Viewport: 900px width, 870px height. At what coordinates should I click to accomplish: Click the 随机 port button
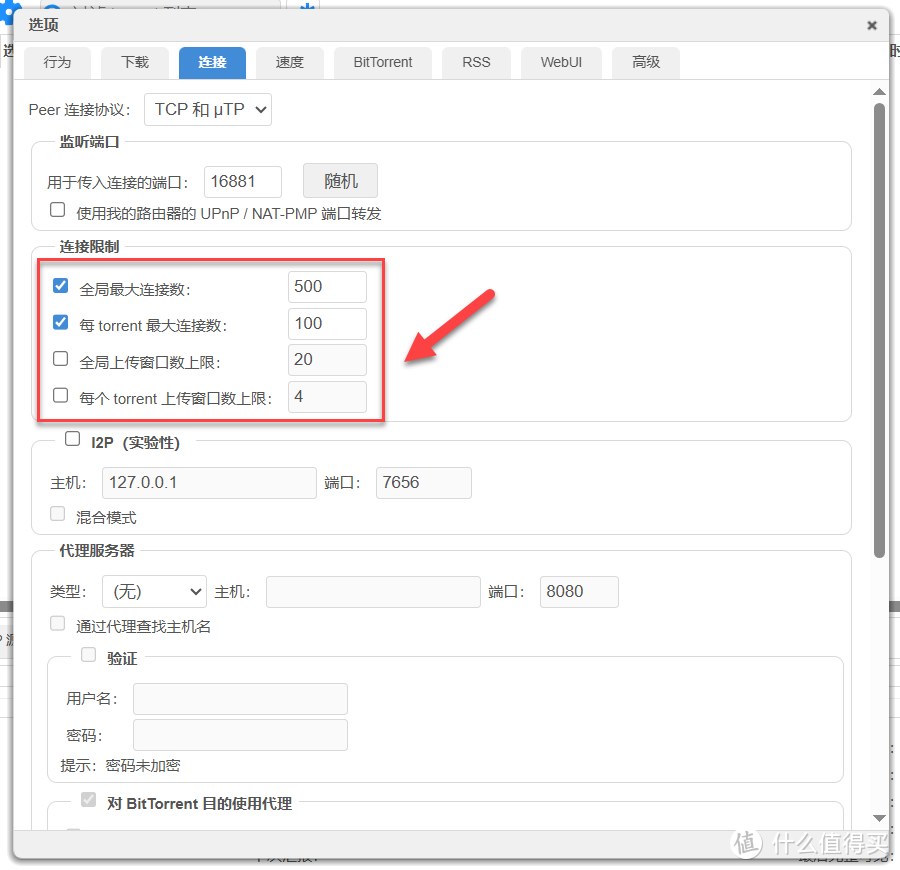pyautogui.click(x=340, y=181)
